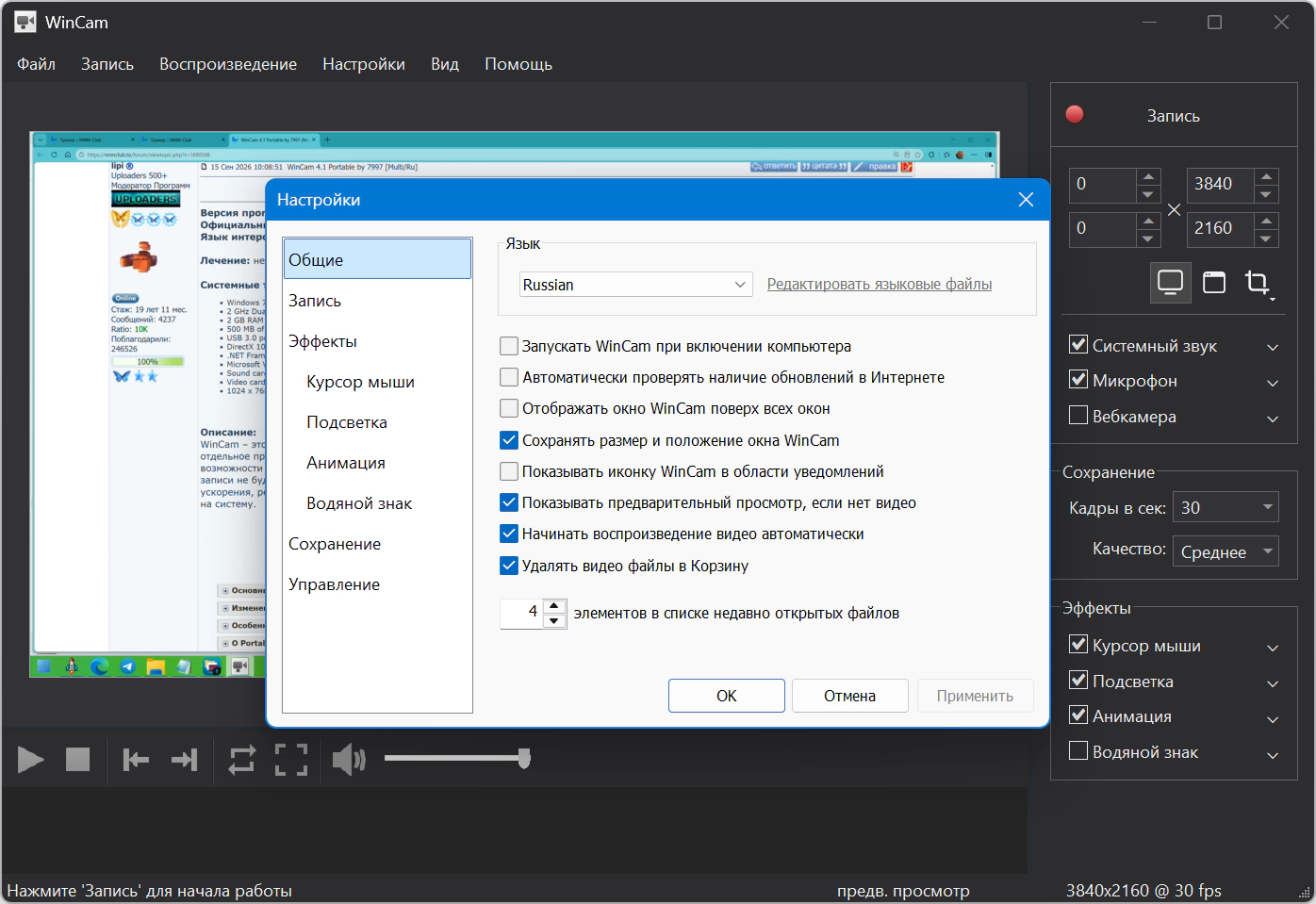
Task: Mute audio with the speaker icon
Action: pyautogui.click(x=349, y=759)
